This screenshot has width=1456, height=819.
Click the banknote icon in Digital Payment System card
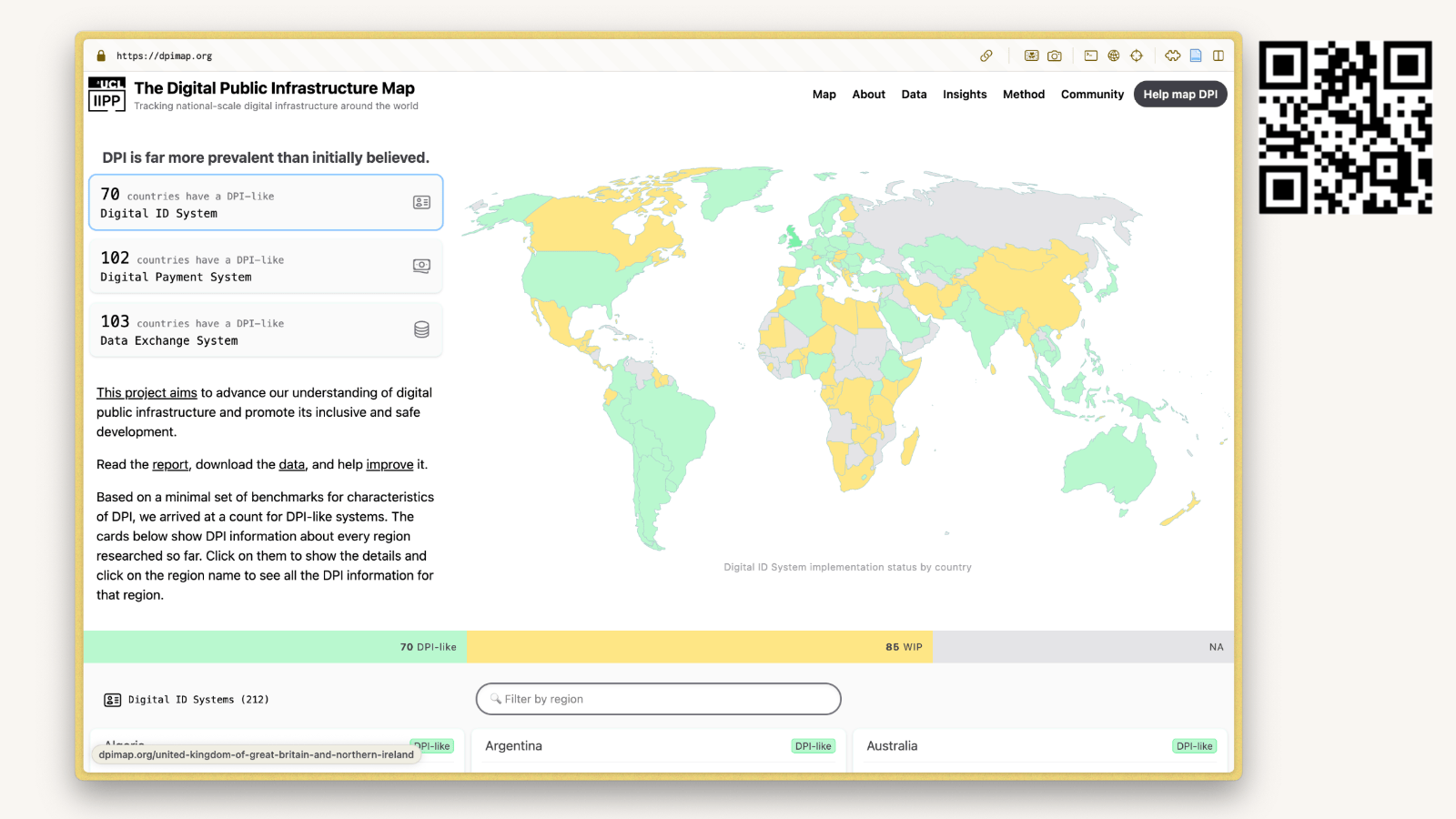(x=421, y=266)
